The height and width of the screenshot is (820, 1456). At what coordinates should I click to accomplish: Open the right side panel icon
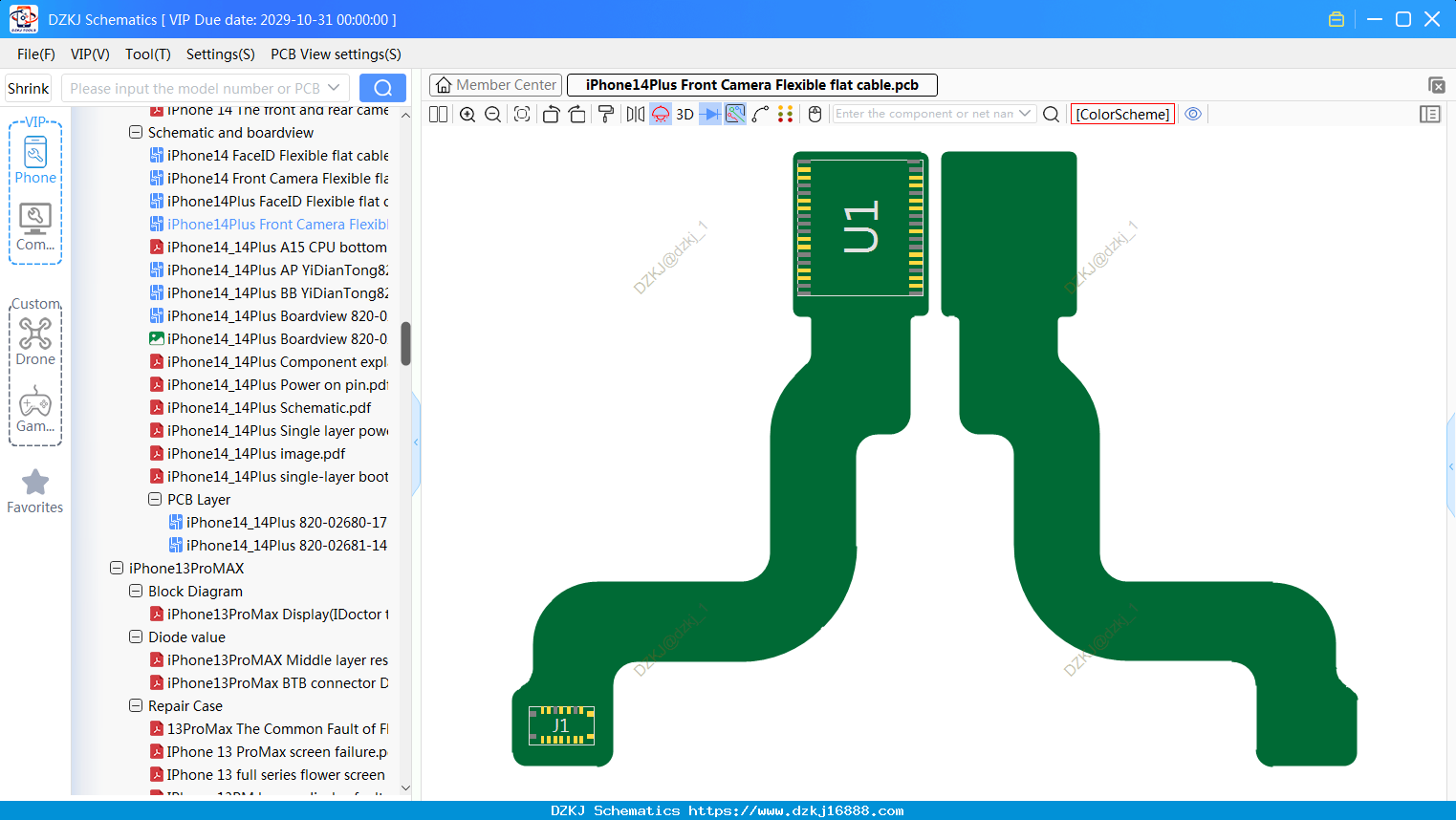(x=1430, y=114)
